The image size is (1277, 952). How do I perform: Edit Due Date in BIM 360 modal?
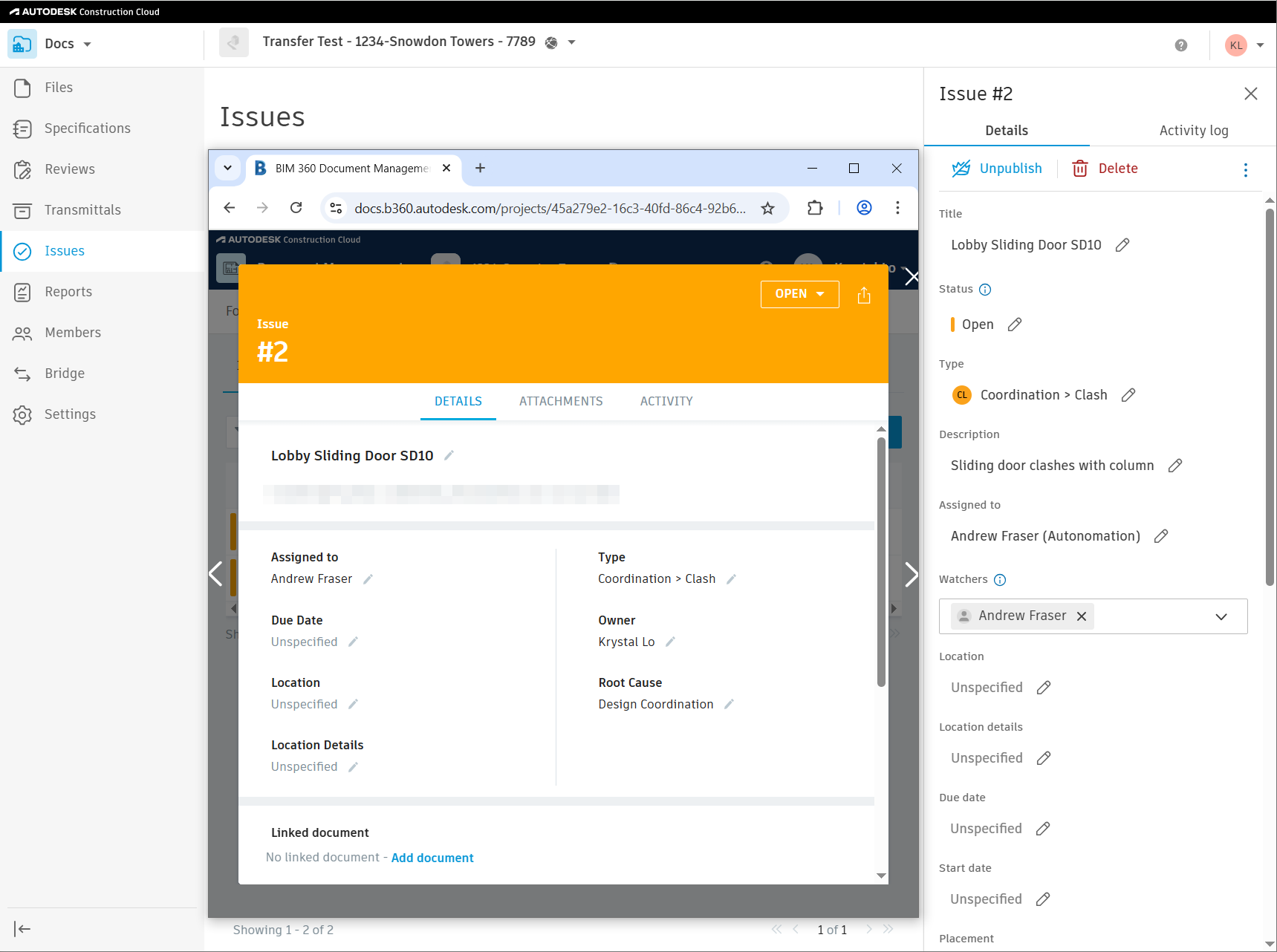click(353, 642)
